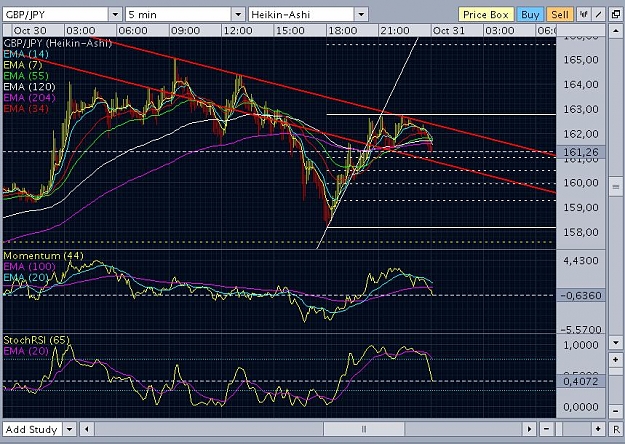The width and height of the screenshot is (625, 444).
Task: Click the Momentum (44) study label
Action: point(43,255)
